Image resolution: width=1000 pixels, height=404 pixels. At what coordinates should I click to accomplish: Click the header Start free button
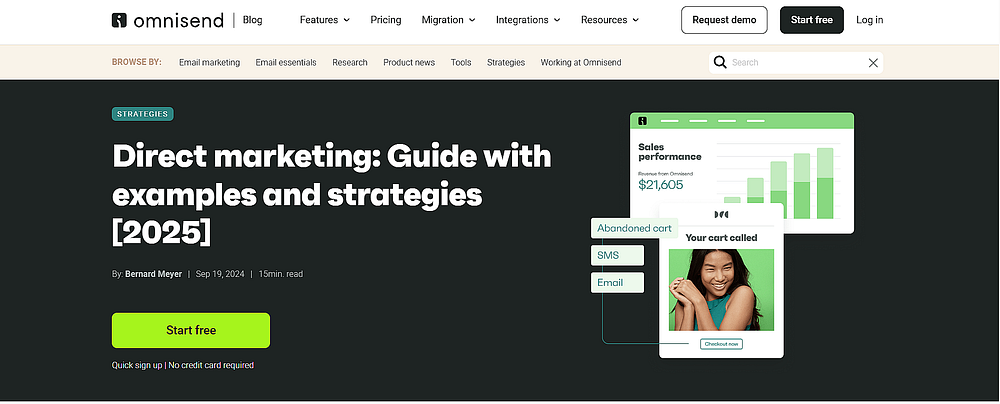[811, 20]
